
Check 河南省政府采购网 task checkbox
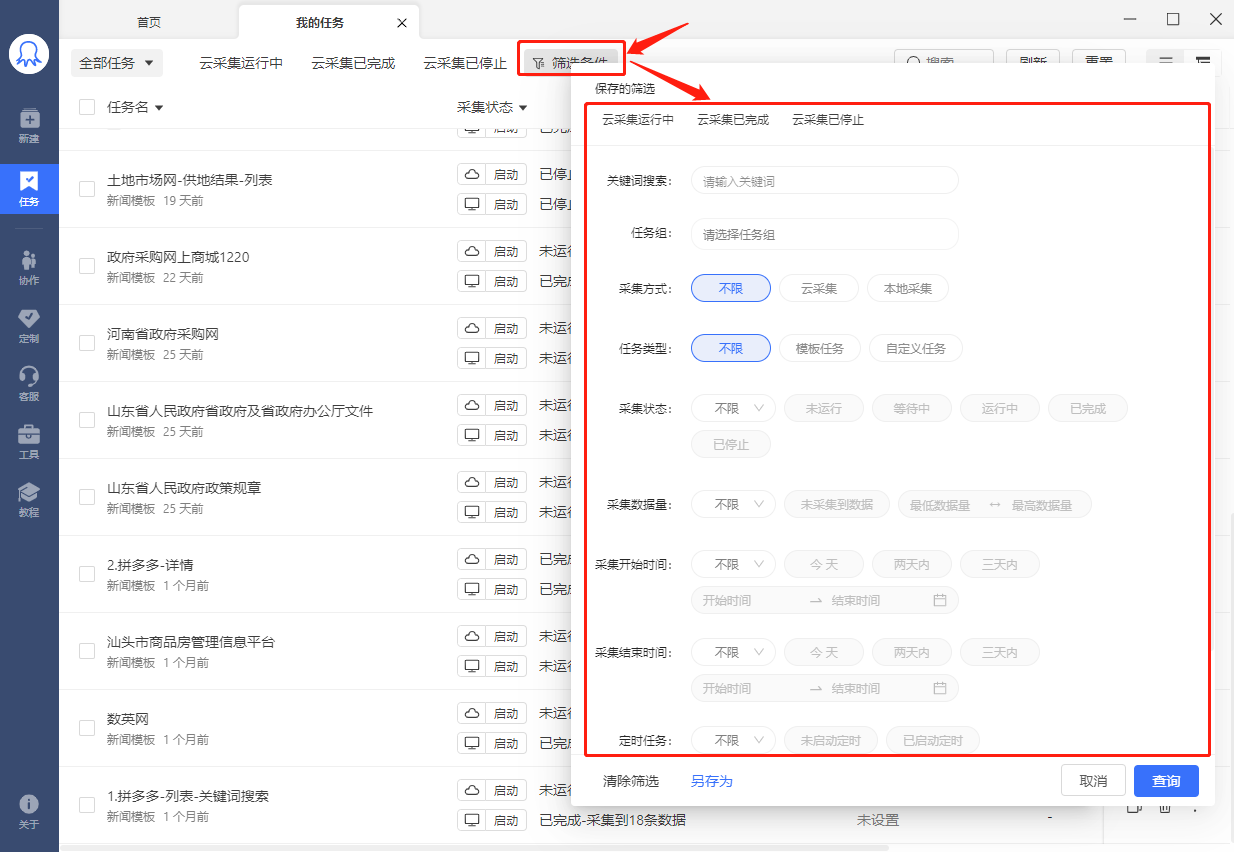tap(87, 342)
